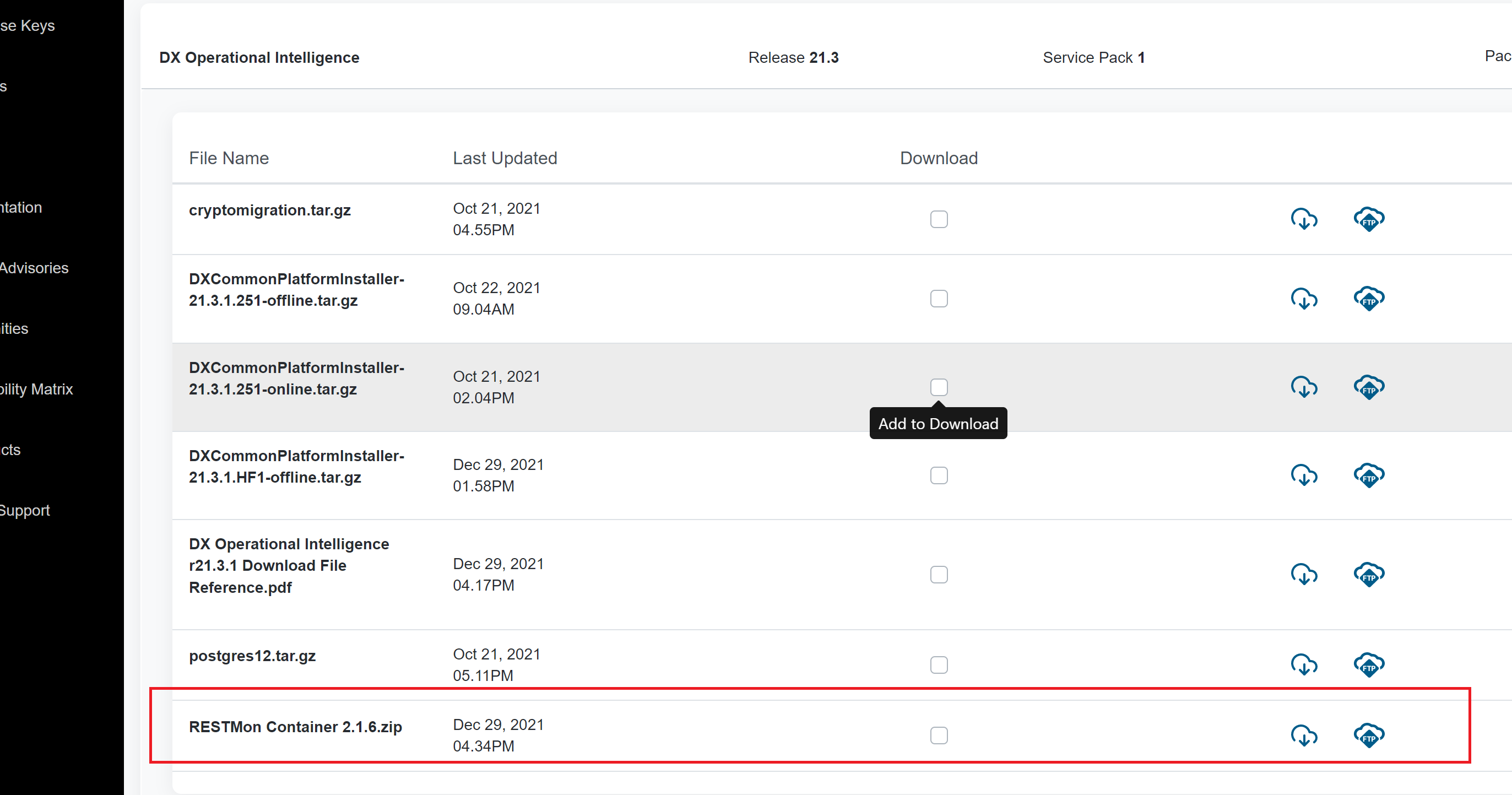Viewport: 1512px width, 795px height.
Task: Click the Release 21.3 label
Action: coord(793,57)
